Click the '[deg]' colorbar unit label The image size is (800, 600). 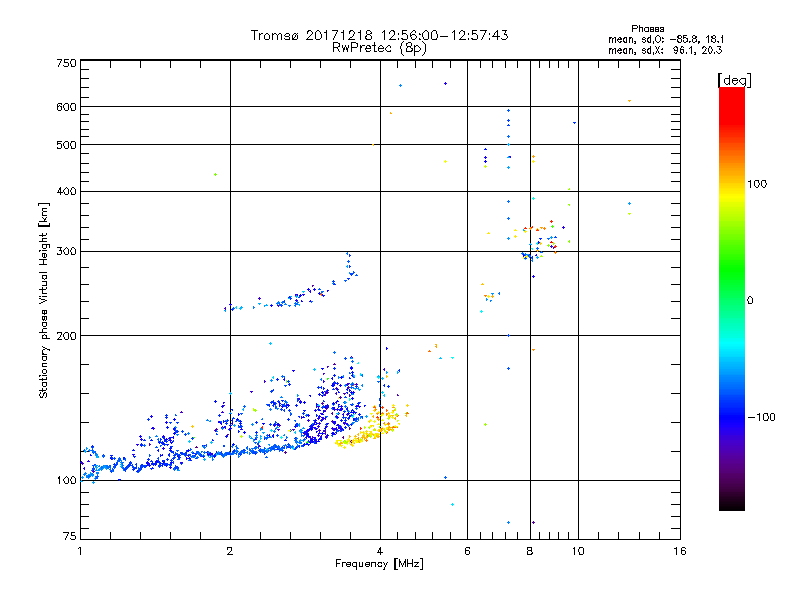(x=734, y=80)
